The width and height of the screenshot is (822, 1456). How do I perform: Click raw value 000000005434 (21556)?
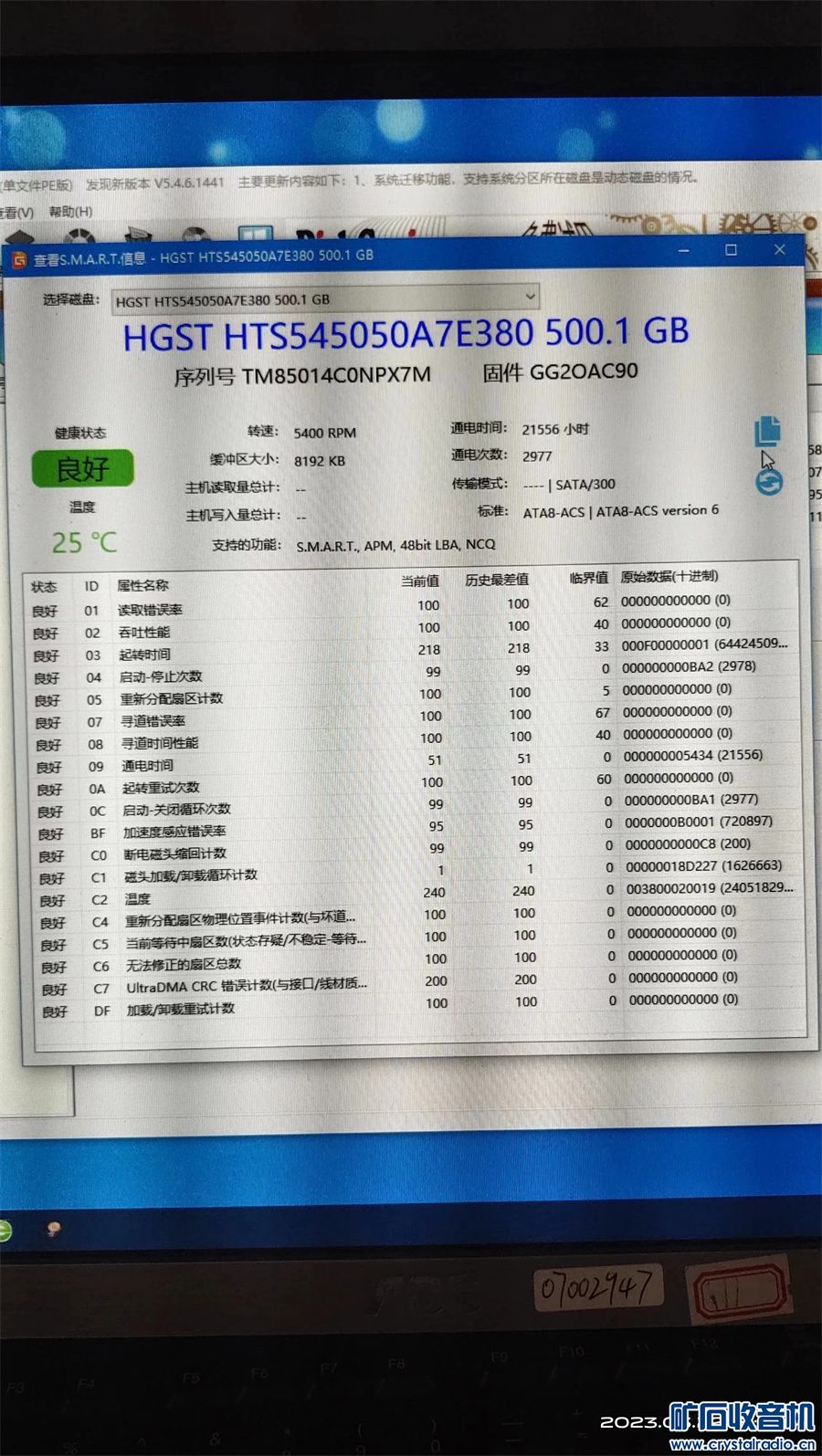coord(693,755)
